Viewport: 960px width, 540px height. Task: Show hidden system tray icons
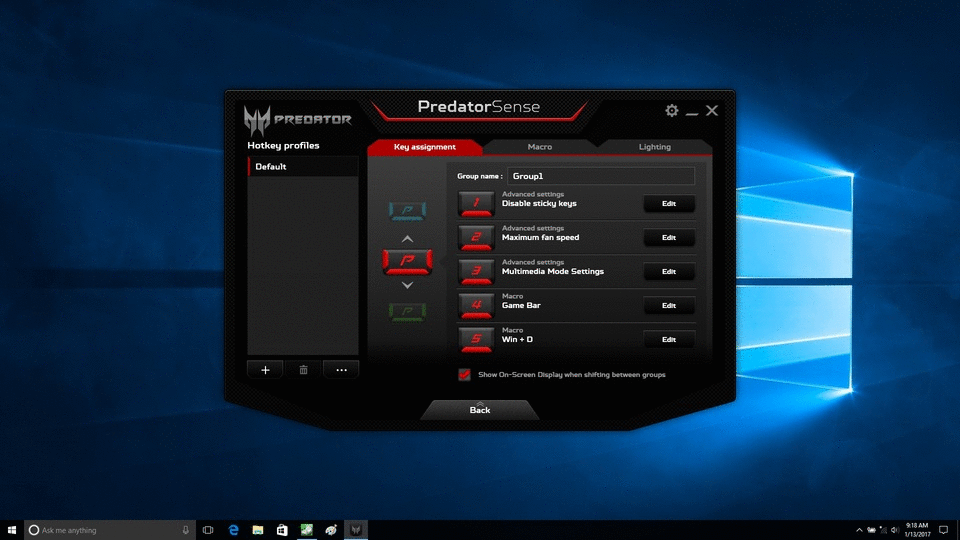859,530
